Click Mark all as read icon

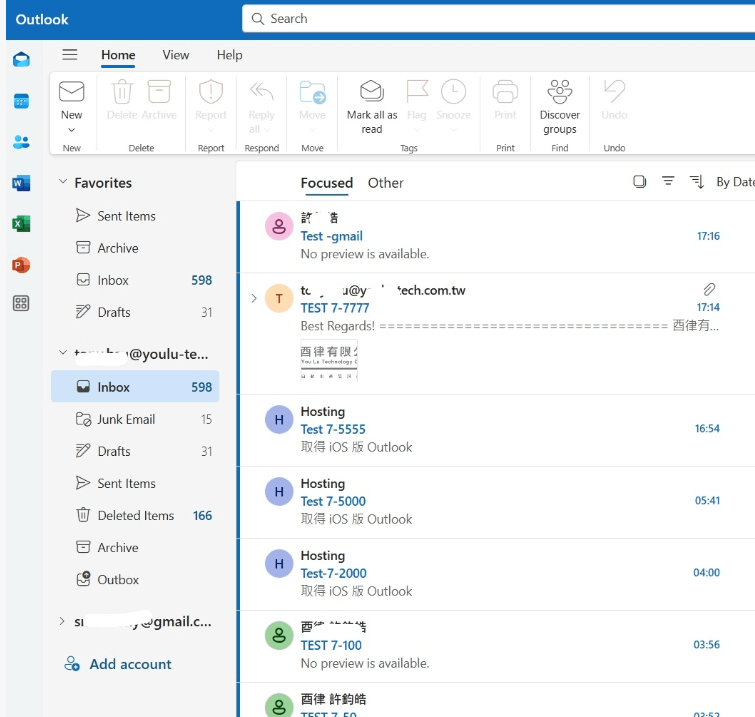click(372, 91)
